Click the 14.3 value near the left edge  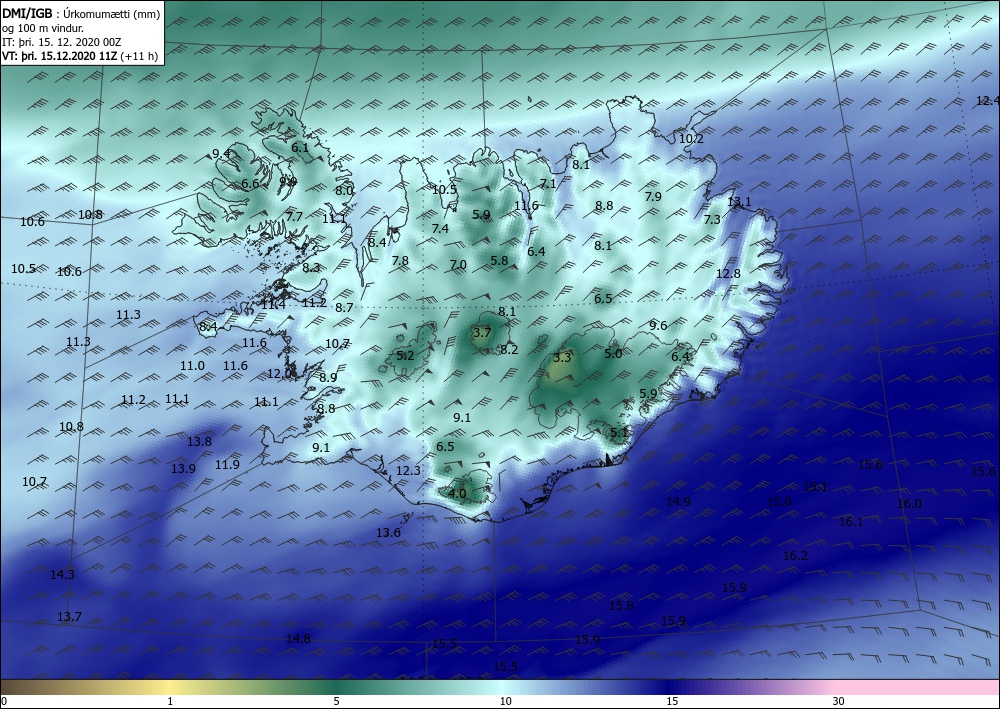point(62,574)
